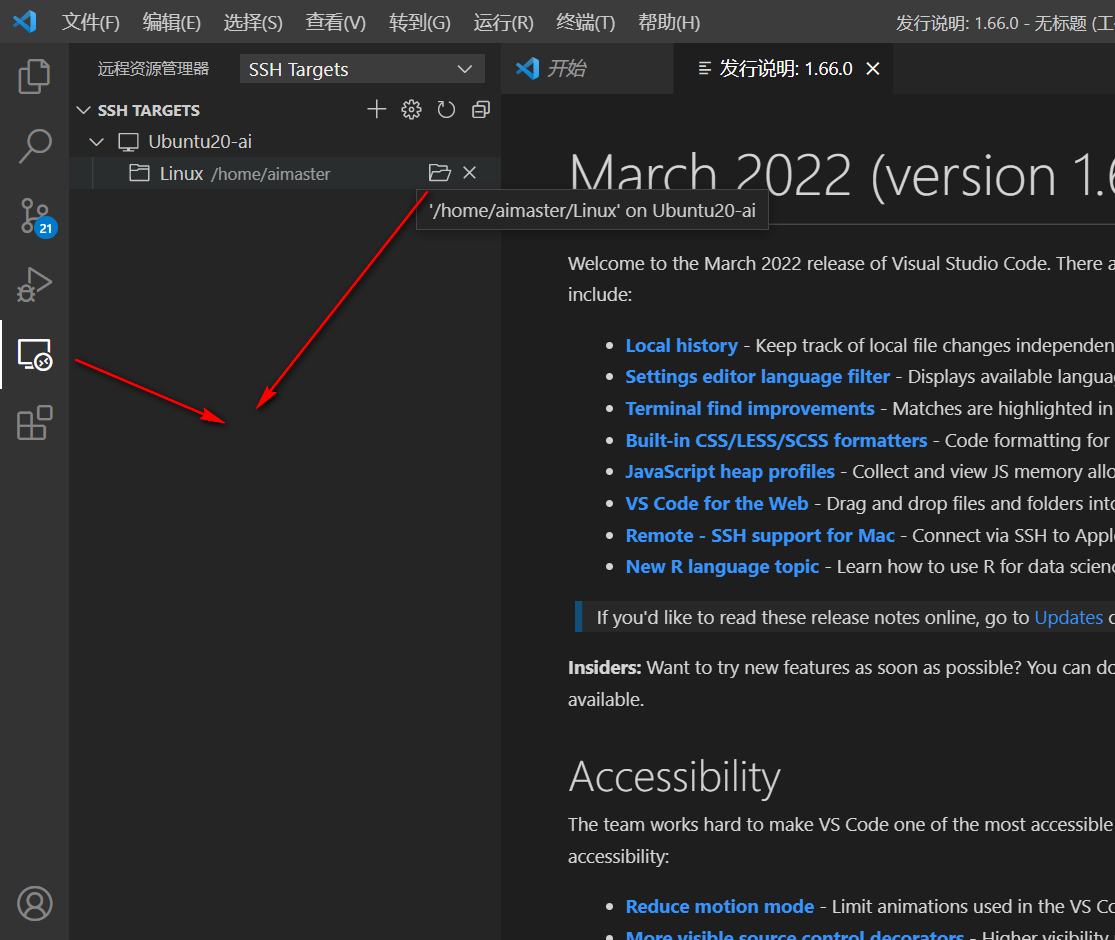Open Terminal find improvements link

749,409
